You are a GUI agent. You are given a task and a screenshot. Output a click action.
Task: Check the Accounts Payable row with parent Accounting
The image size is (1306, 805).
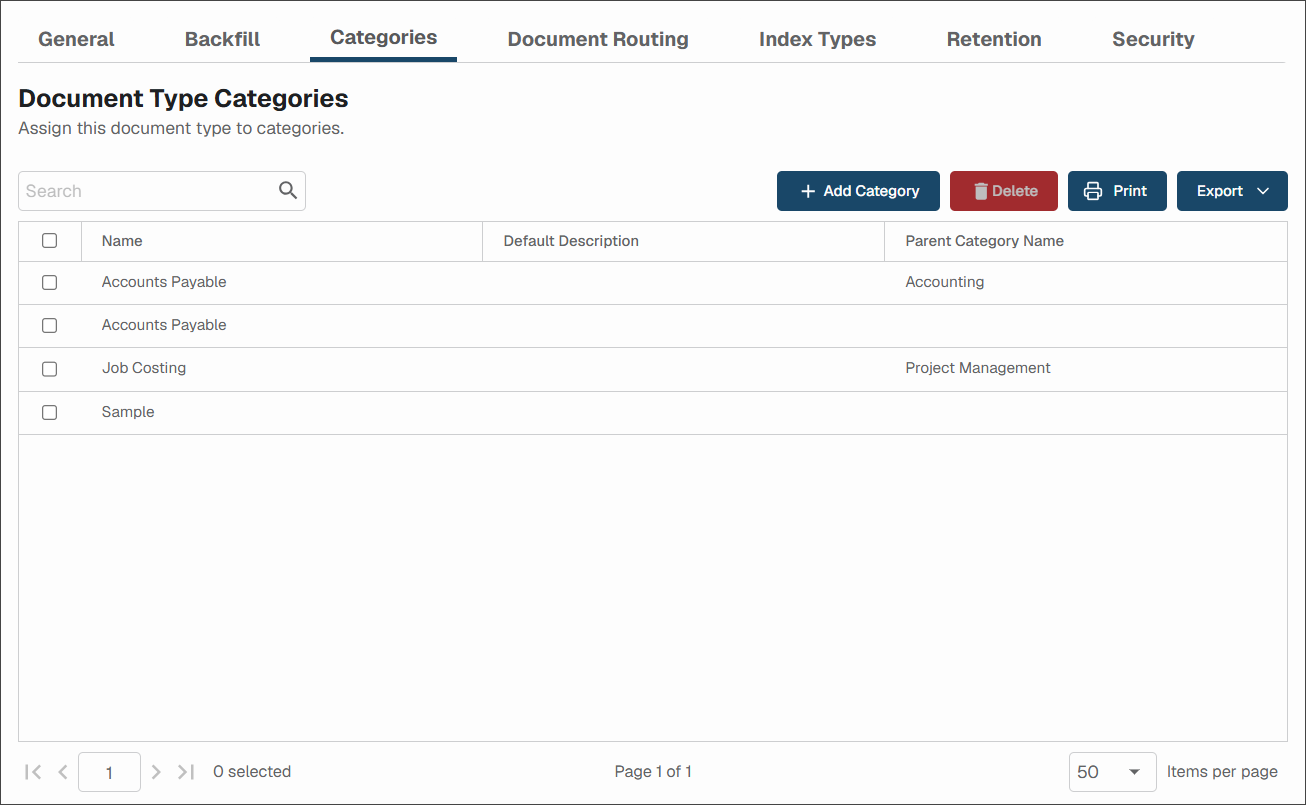49,283
